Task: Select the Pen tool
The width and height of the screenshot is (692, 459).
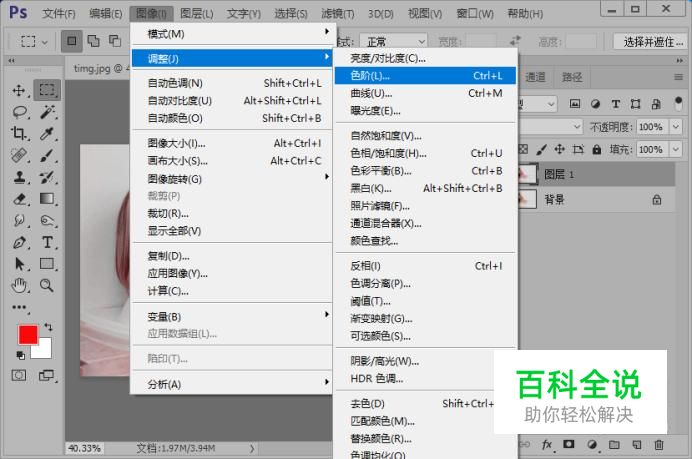Action: (19, 242)
